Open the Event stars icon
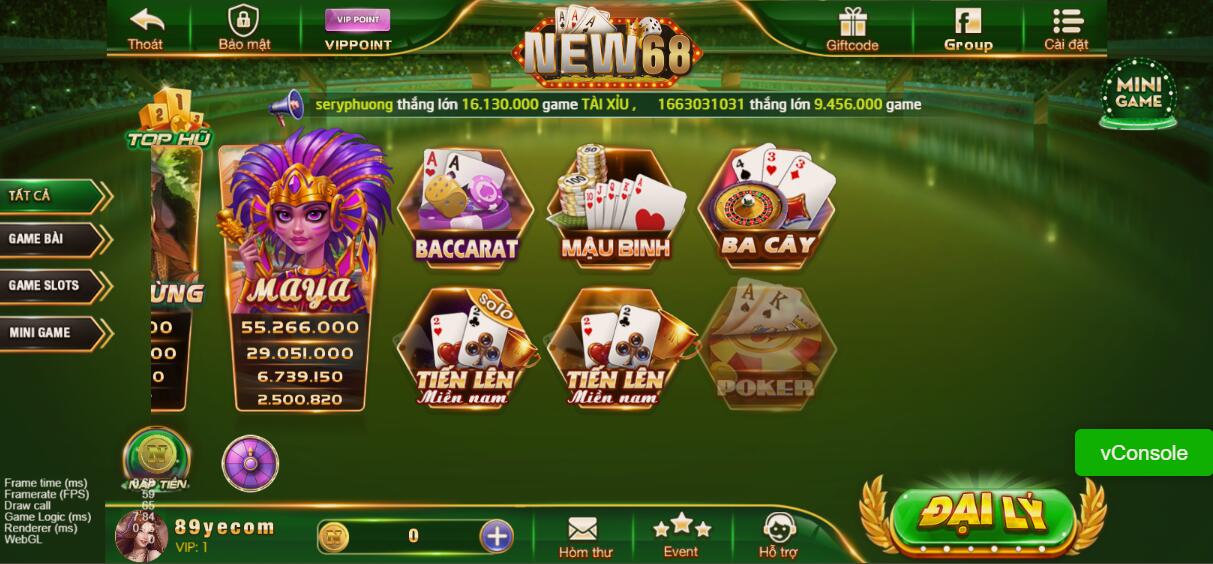 pos(681,535)
